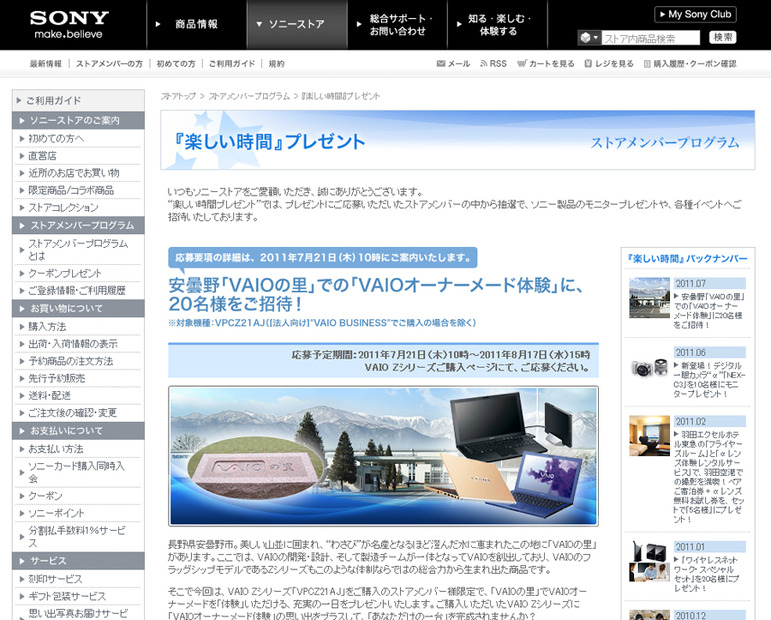Image resolution: width=771 pixels, height=620 pixels.
Task: Open 限定商品/コラボ商品 sidebar item
Action: tap(71, 190)
